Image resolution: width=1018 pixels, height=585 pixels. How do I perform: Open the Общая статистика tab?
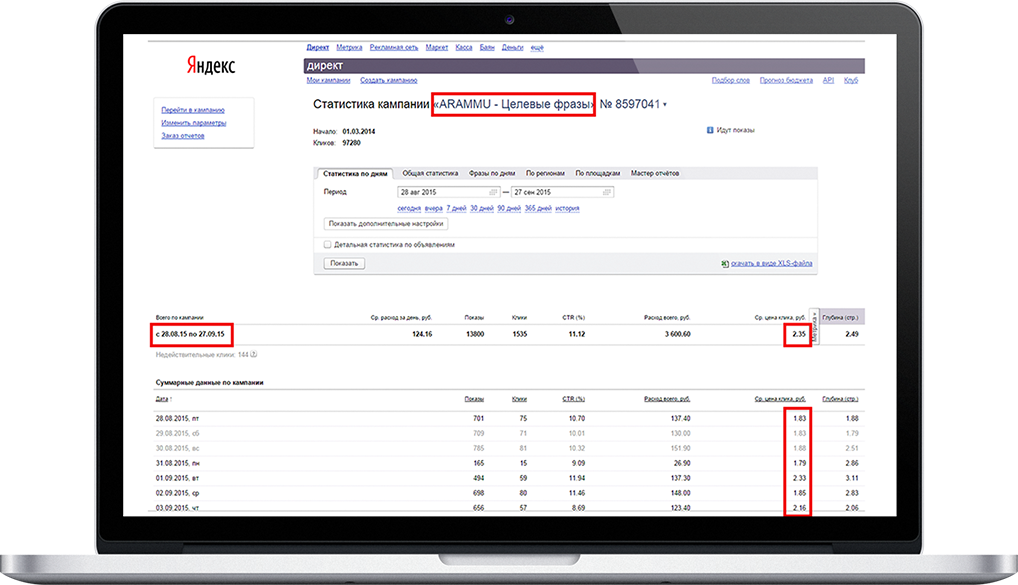[x=430, y=173]
